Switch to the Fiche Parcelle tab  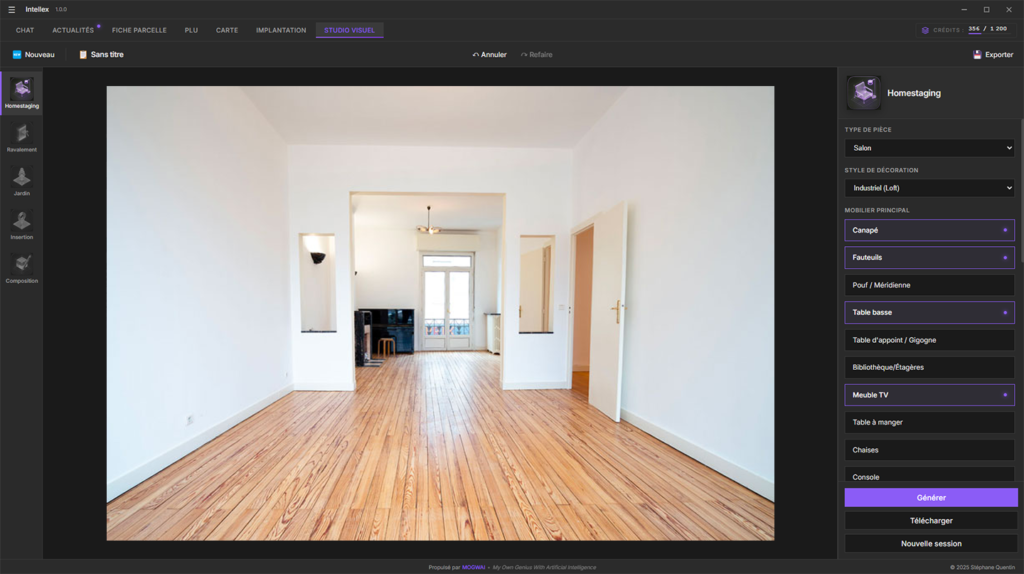pos(139,30)
